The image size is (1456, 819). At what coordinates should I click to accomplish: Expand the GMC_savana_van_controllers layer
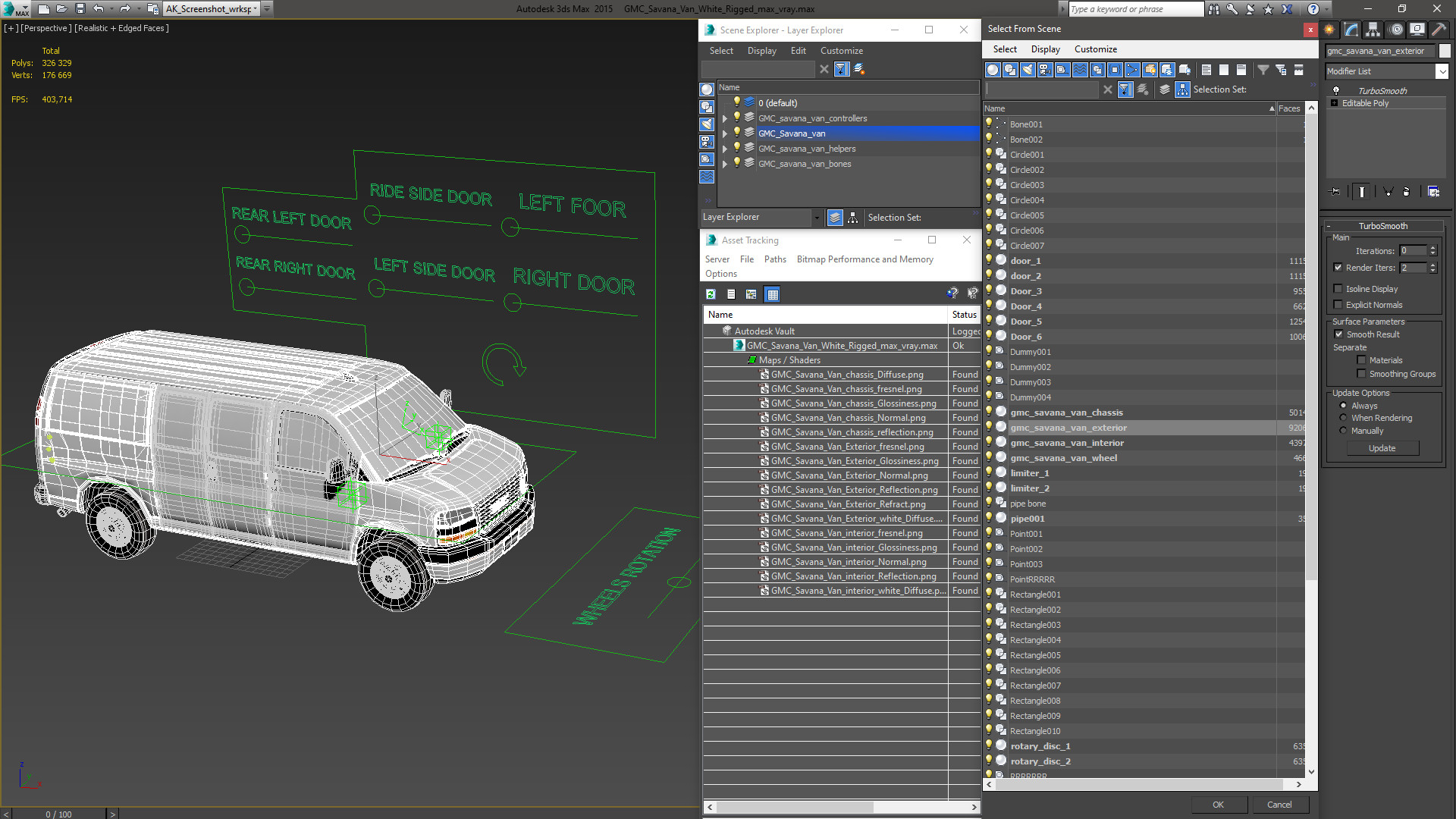point(724,118)
